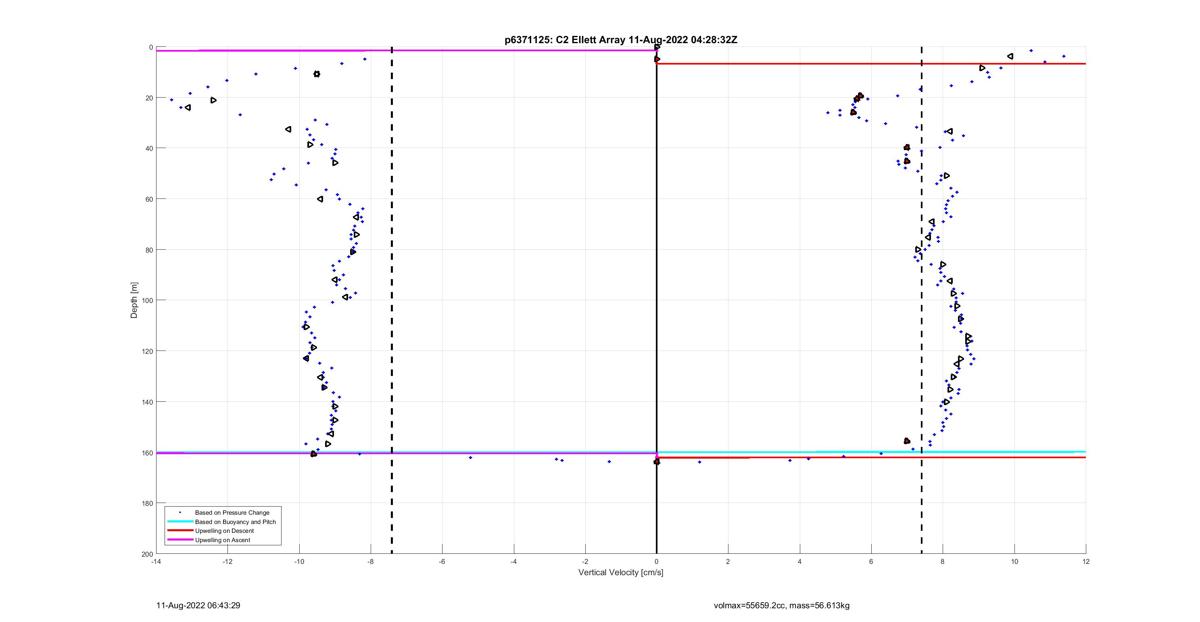Click x-axis tick label "4"
This screenshot has width=1200, height=622.
click(x=800, y=561)
